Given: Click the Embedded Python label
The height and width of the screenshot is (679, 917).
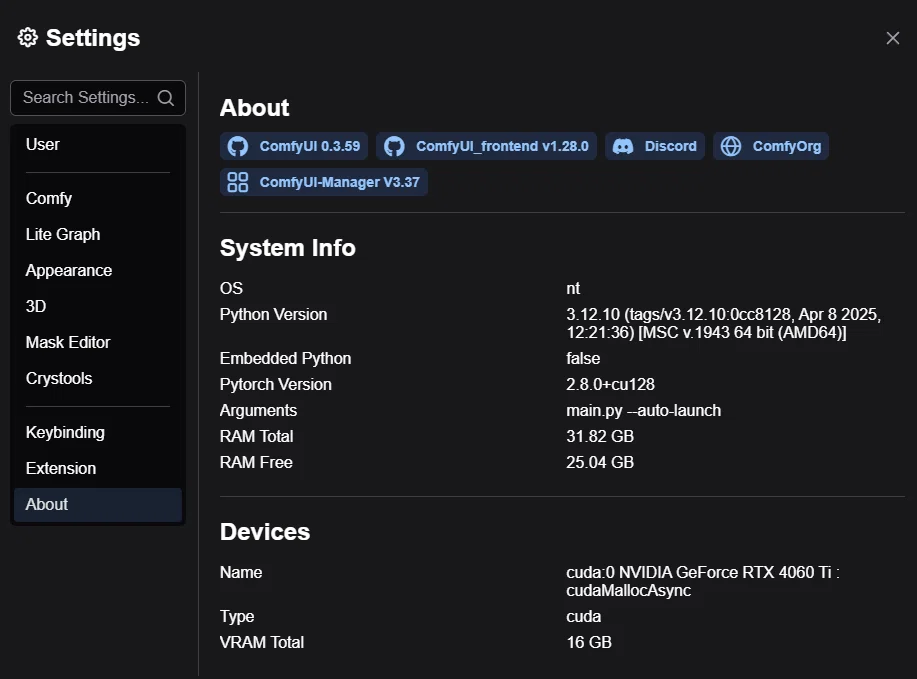Looking at the screenshot, I should [x=285, y=359].
